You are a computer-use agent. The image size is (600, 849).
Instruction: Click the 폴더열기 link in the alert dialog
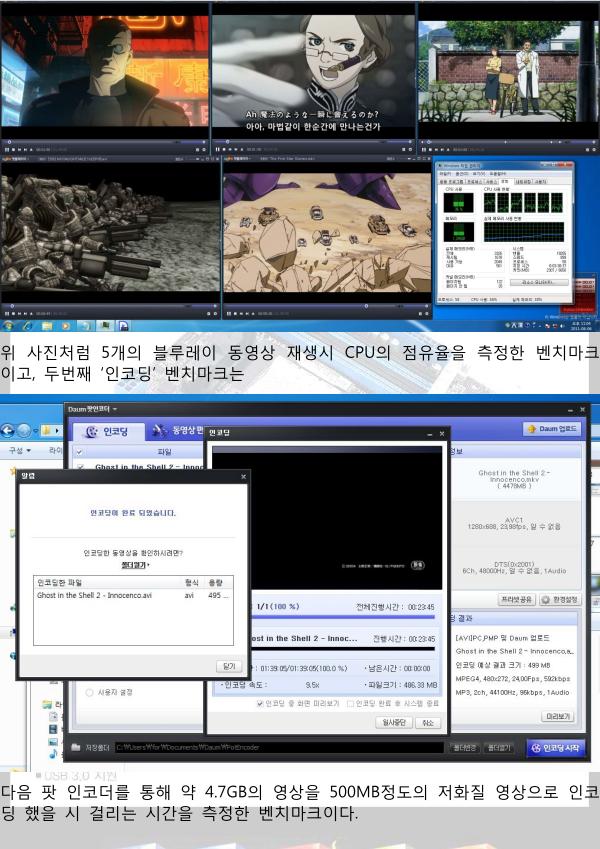tap(133, 565)
